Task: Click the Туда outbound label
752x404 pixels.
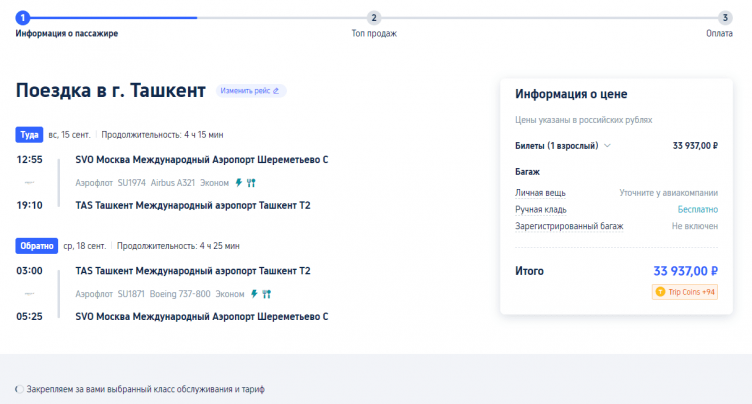Action: 29,135
